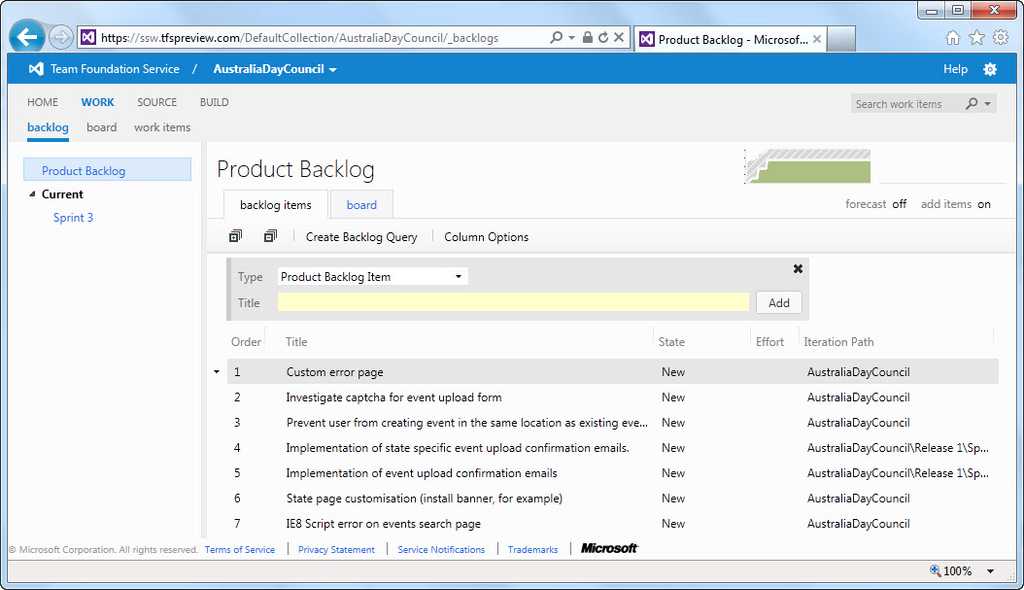Click the browser home icon
Image resolution: width=1024 pixels, height=590 pixels.
pos(951,36)
